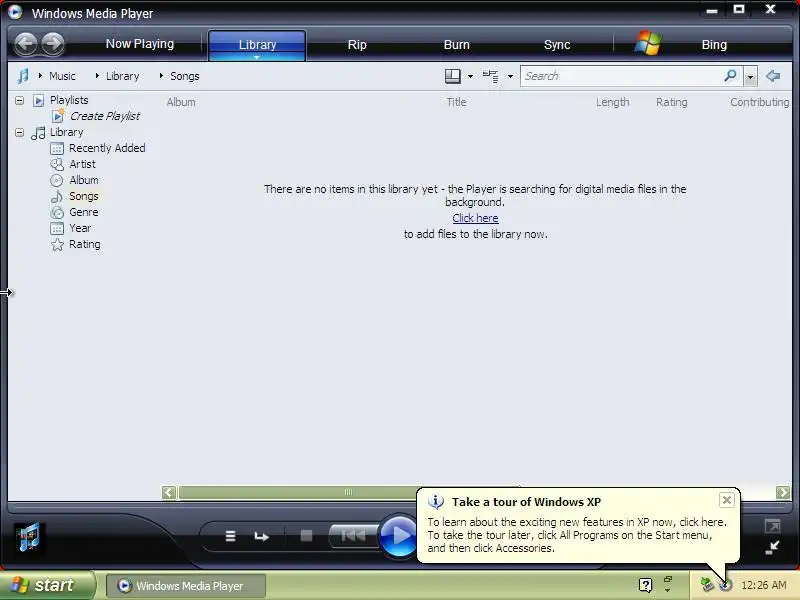This screenshot has height=600, width=800.
Task: Select Library node in navigation tree
Action: (66, 132)
